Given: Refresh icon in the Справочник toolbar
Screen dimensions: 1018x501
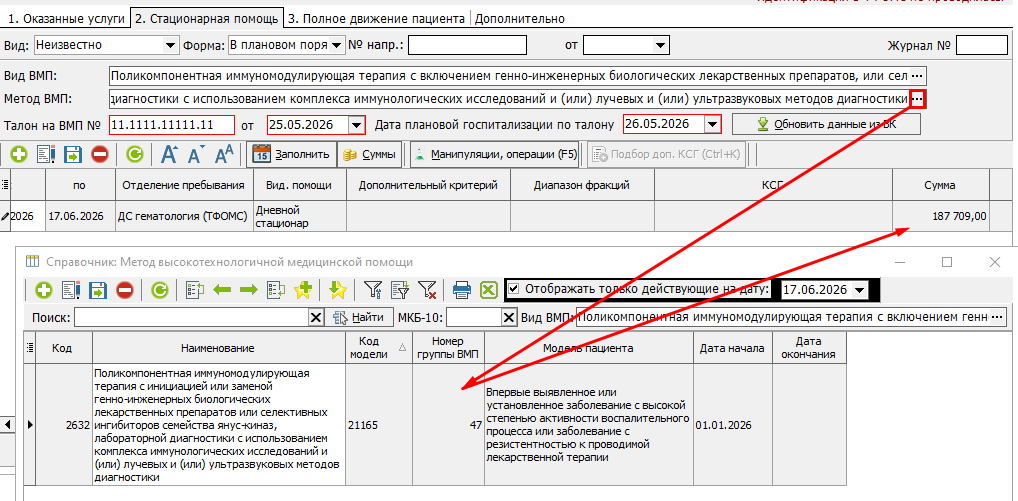Looking at the screenshot, I should 160,289.
